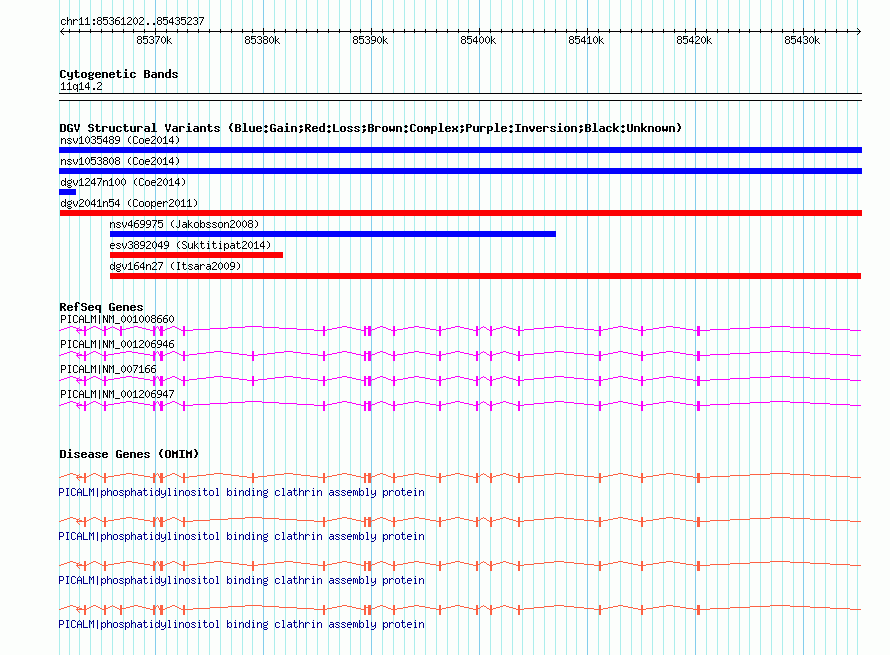Viewport: 890px width, 655px height.
Task: Click the blue bar under nsv1035489
Action: point(460,150)
